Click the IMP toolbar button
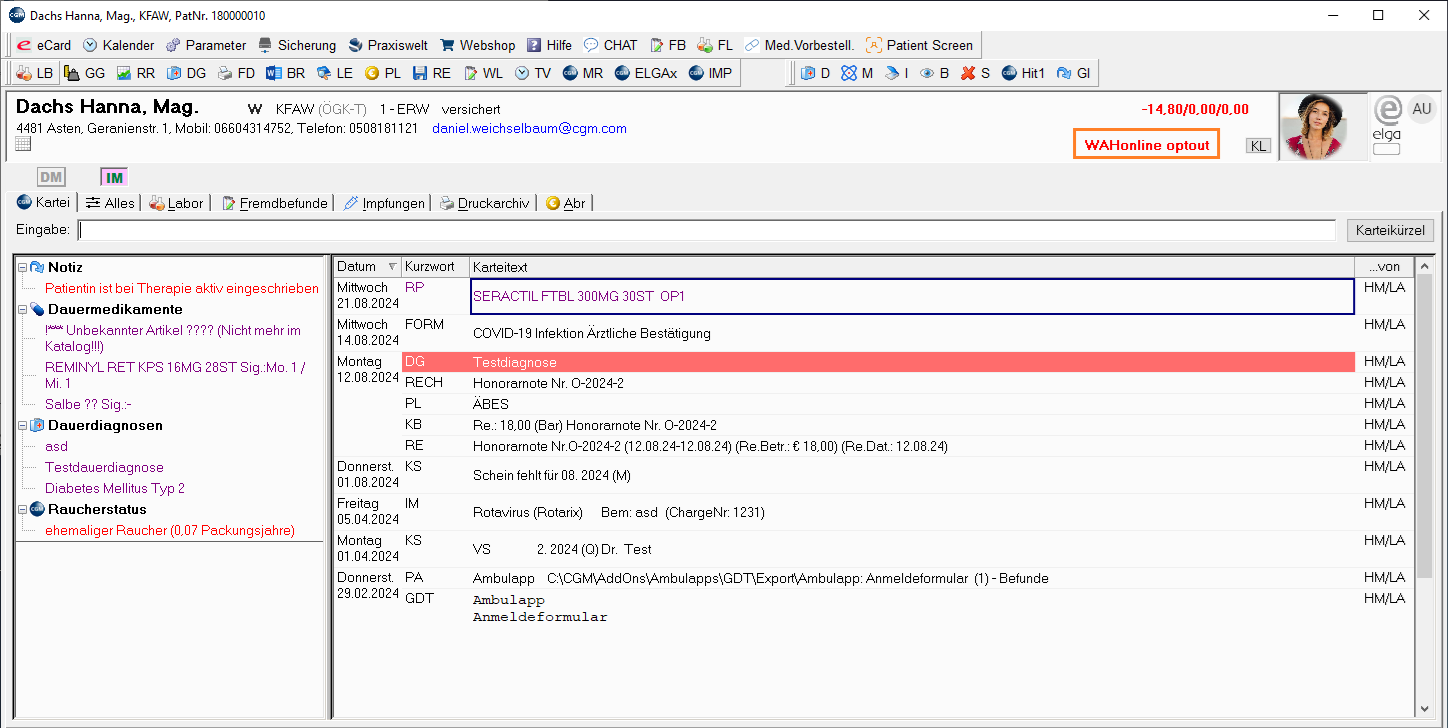Viewport: 1448px width, 728px height. coord(710,73)
